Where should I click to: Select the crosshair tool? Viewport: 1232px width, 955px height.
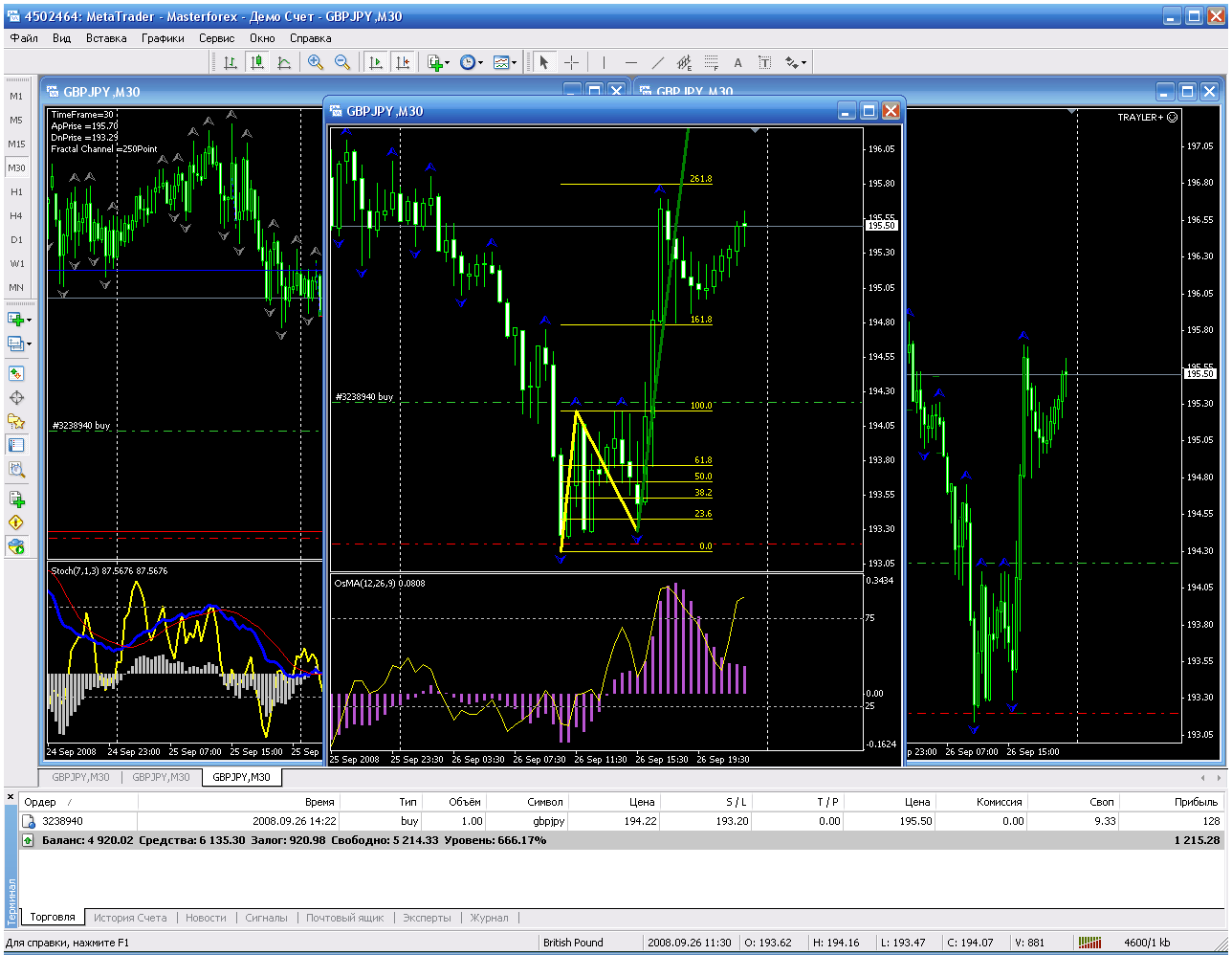pyautogui.click(x=571, y=62)
